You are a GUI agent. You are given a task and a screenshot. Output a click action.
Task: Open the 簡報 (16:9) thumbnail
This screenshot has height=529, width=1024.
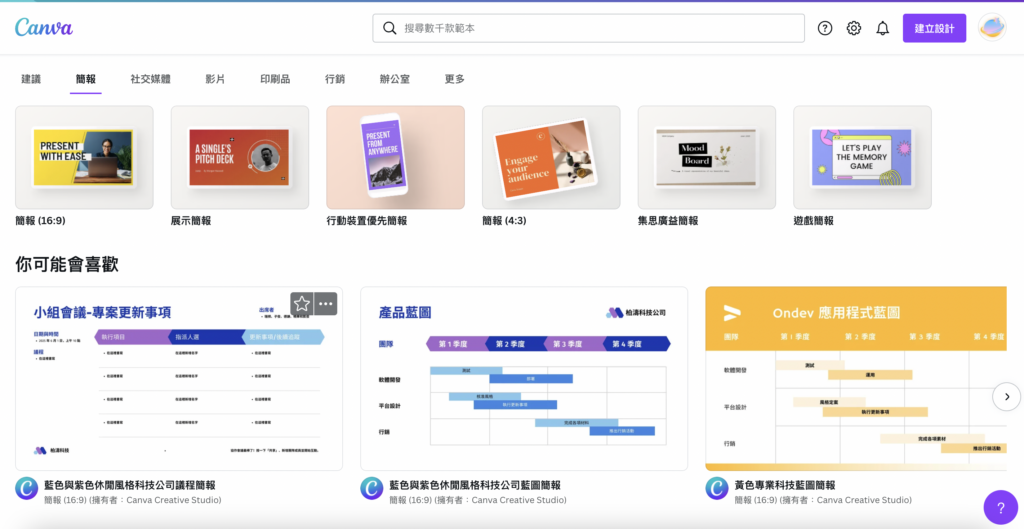click(84, 157)
